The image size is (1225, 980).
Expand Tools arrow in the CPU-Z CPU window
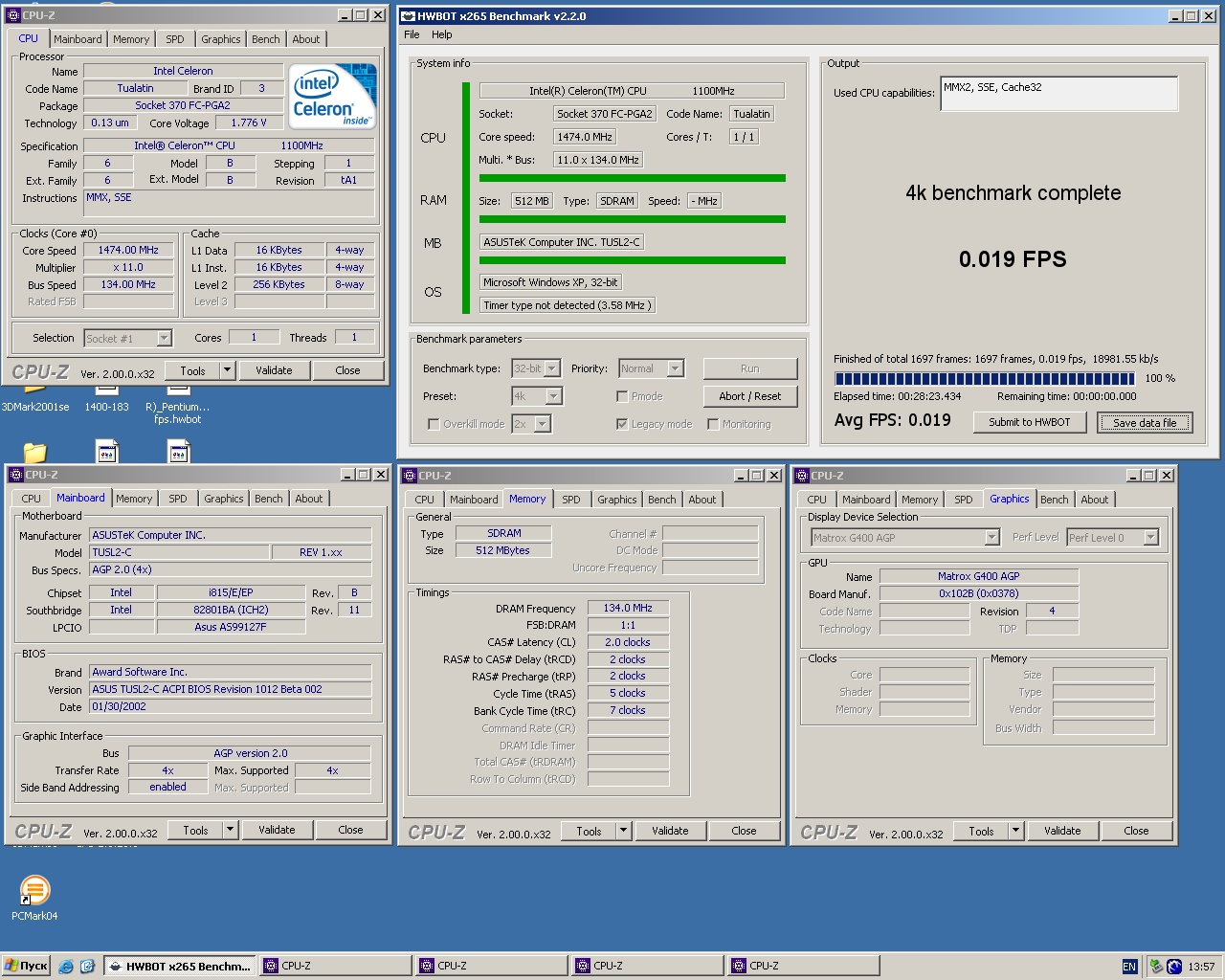coord(227,370)
